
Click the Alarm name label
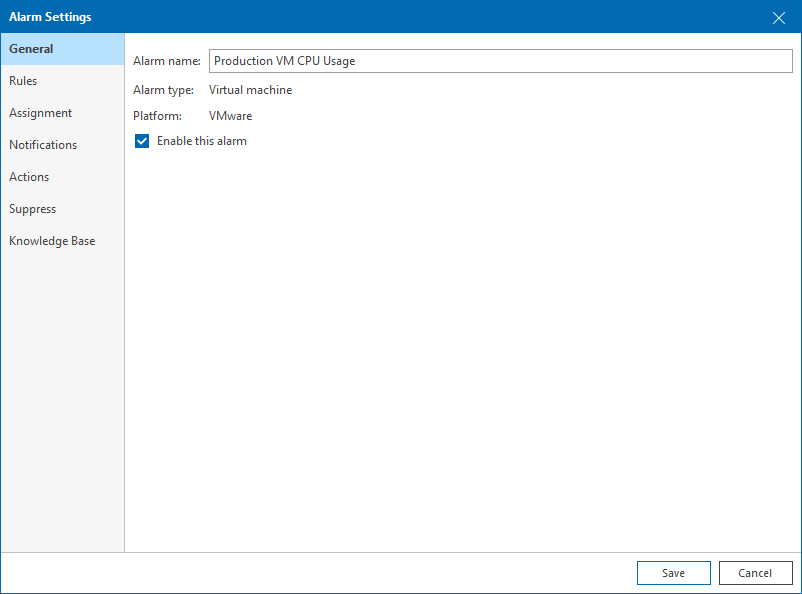[x=167, y=61]
